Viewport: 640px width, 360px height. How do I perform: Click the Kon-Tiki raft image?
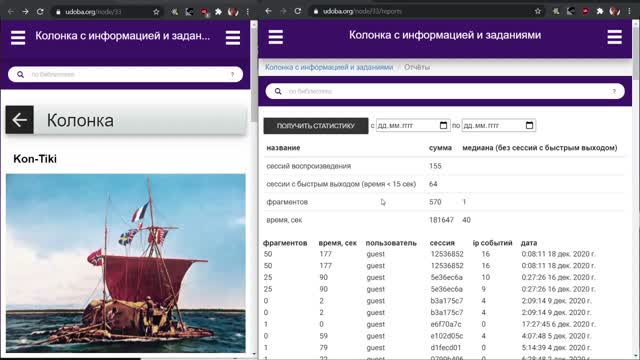(126, 263)
